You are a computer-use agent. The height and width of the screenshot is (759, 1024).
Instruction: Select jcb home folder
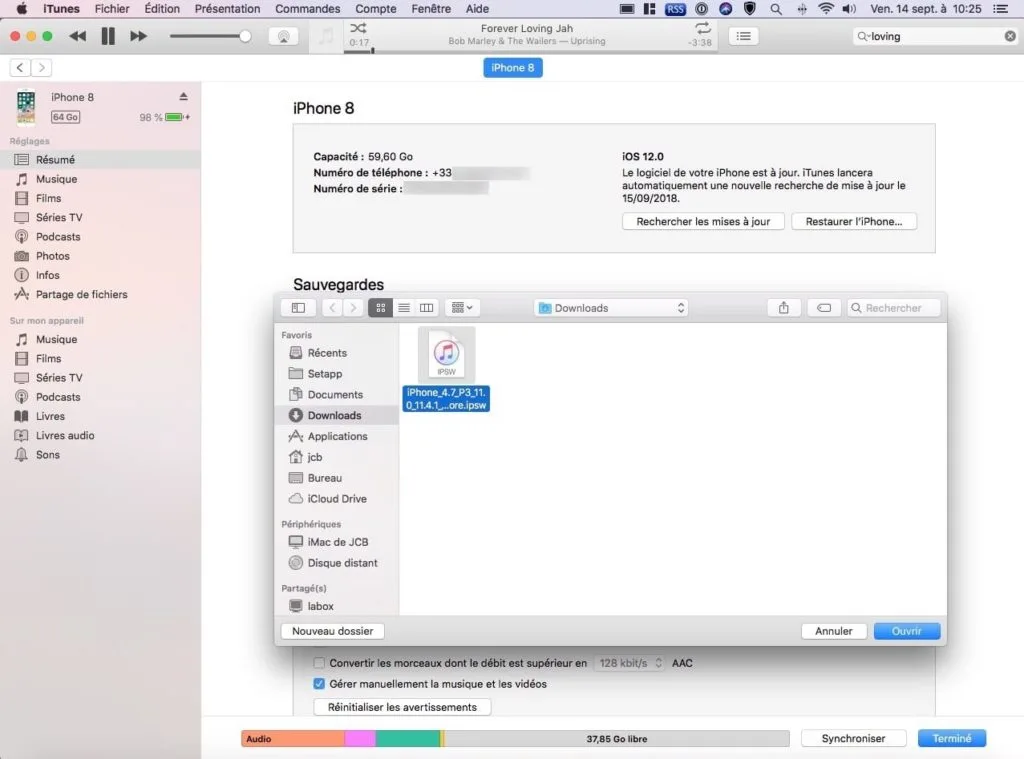337,457
